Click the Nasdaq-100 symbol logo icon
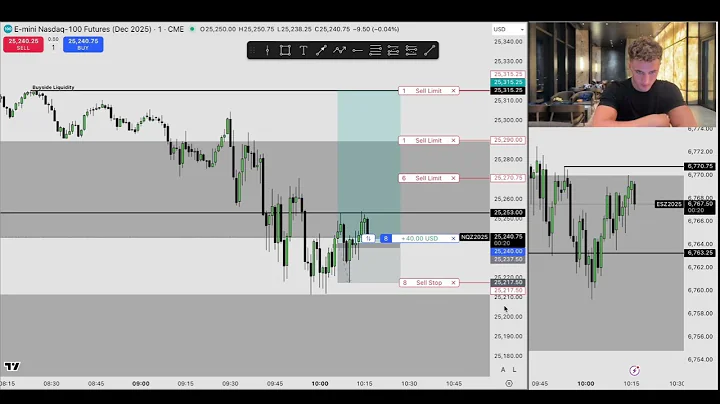 click(8, 29)
